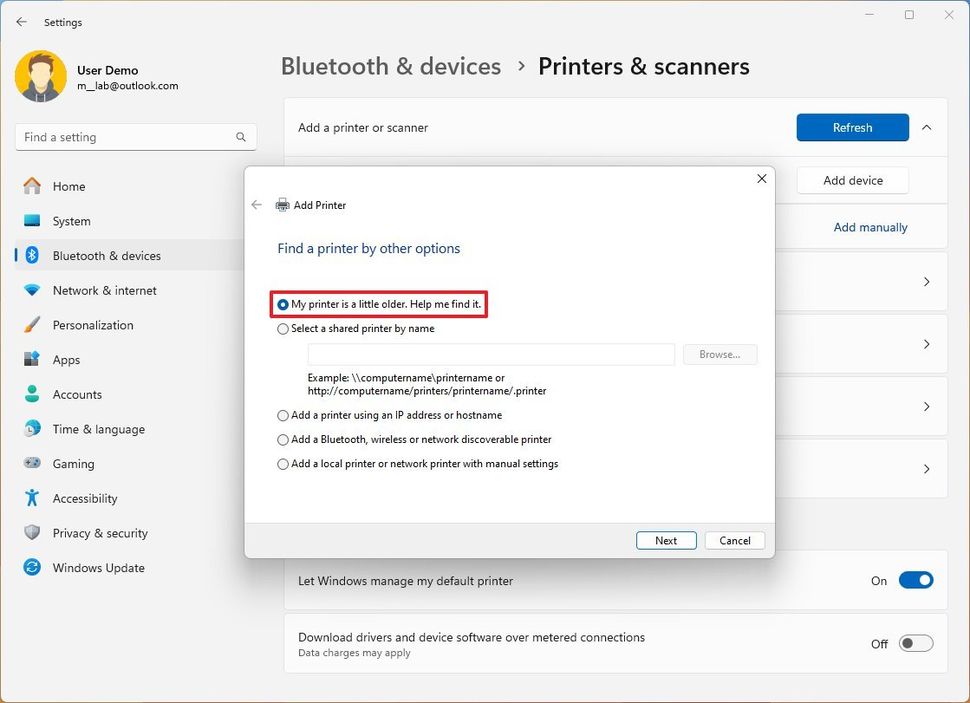
Task: Disable 'Let Windows manage my default printer'
Action: (x=916, y=580)
